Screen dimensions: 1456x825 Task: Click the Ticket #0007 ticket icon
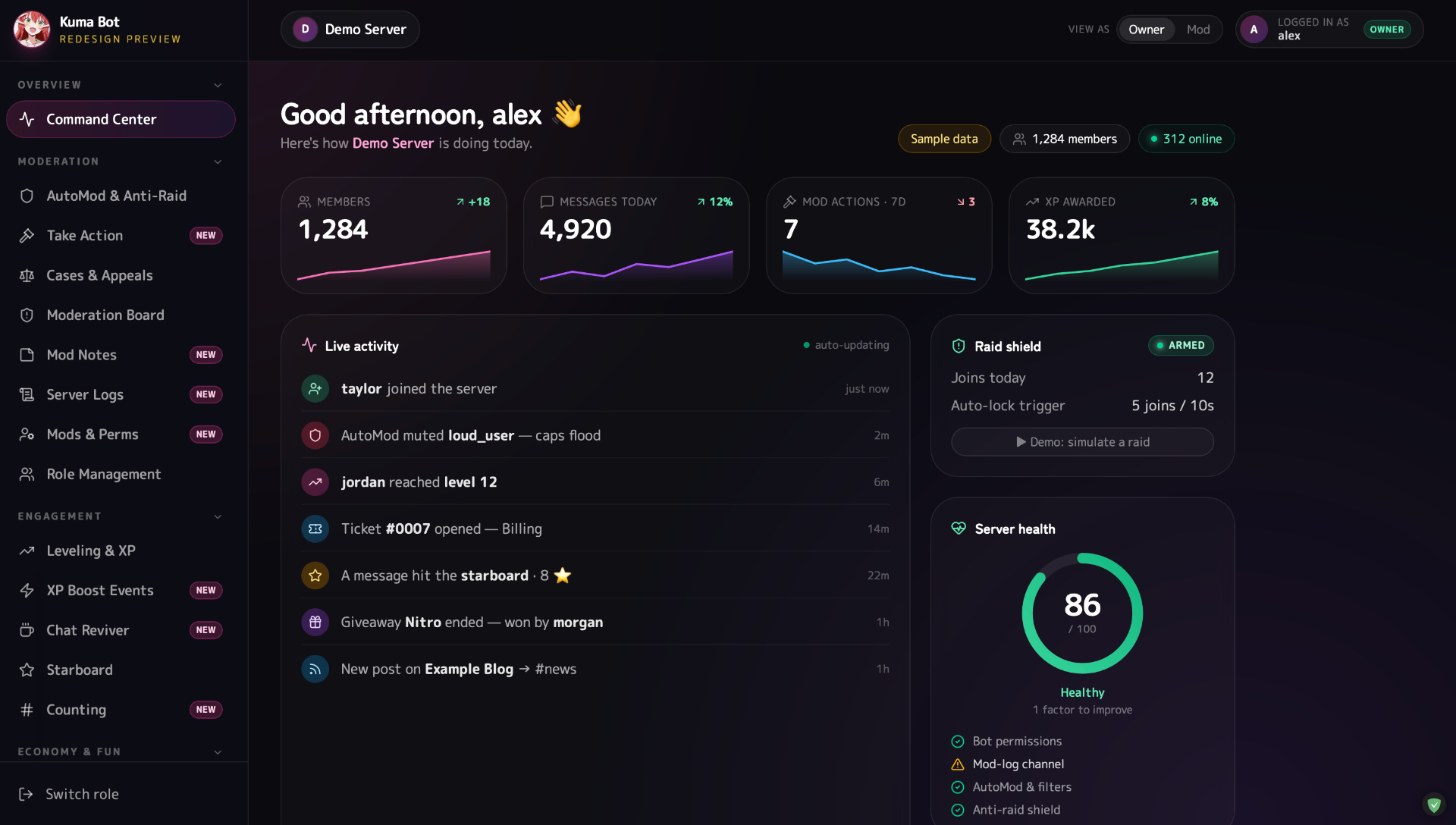pyautogui.click(x=315, y=529)
